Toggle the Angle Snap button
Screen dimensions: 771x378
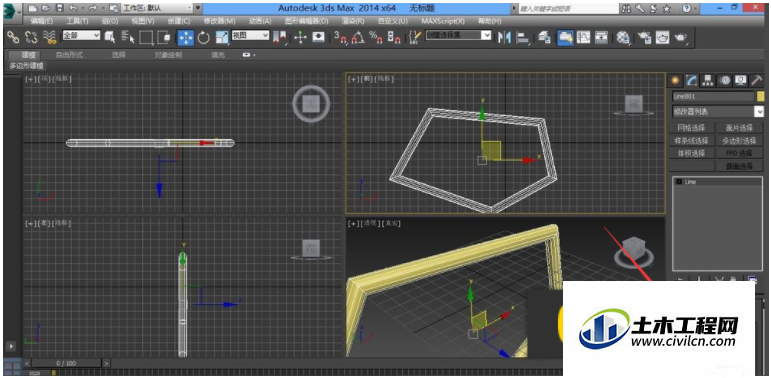[x=358, y=37]
